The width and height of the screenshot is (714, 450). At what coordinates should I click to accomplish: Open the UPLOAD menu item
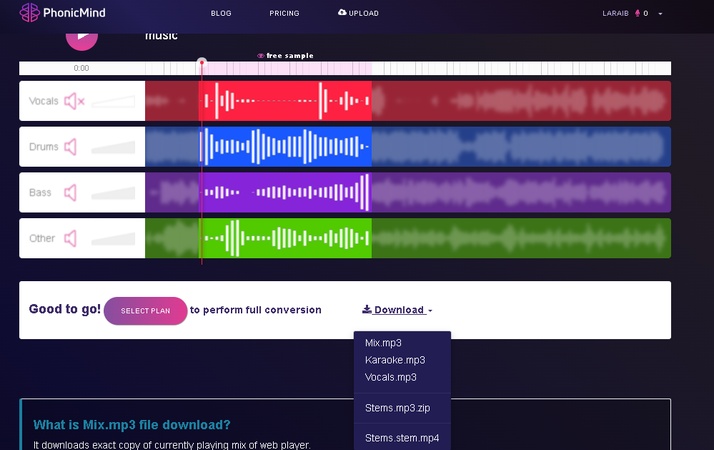coord(358,13)
